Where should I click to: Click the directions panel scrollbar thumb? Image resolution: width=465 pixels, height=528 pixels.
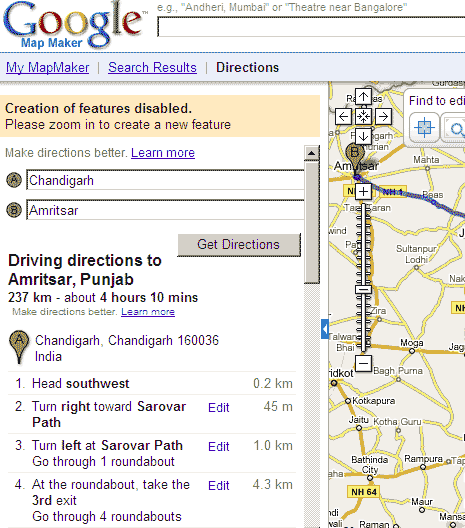pyautogui.click(x=311, y=222)
